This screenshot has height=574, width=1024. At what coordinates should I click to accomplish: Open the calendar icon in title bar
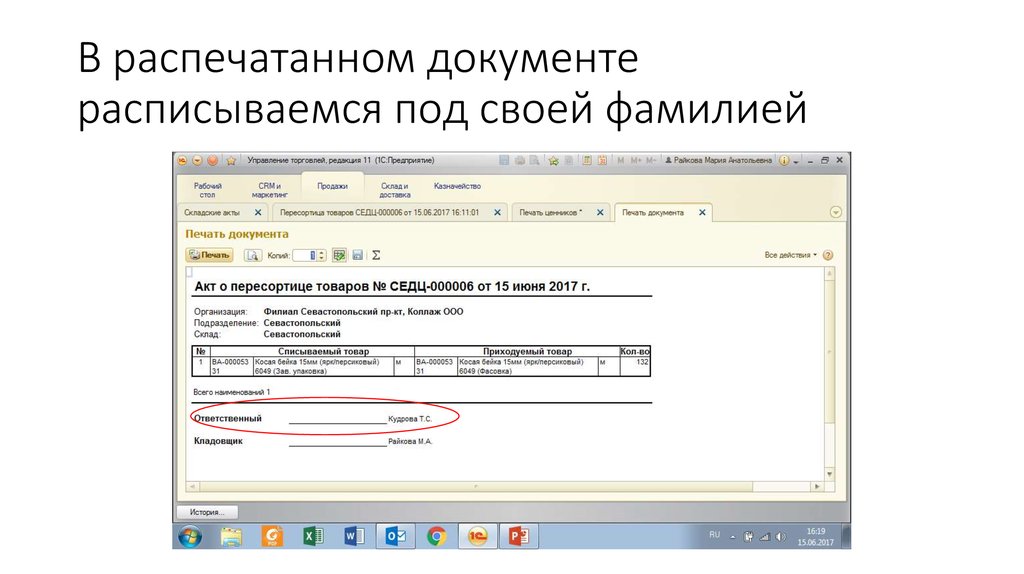[x=602, y=161]
